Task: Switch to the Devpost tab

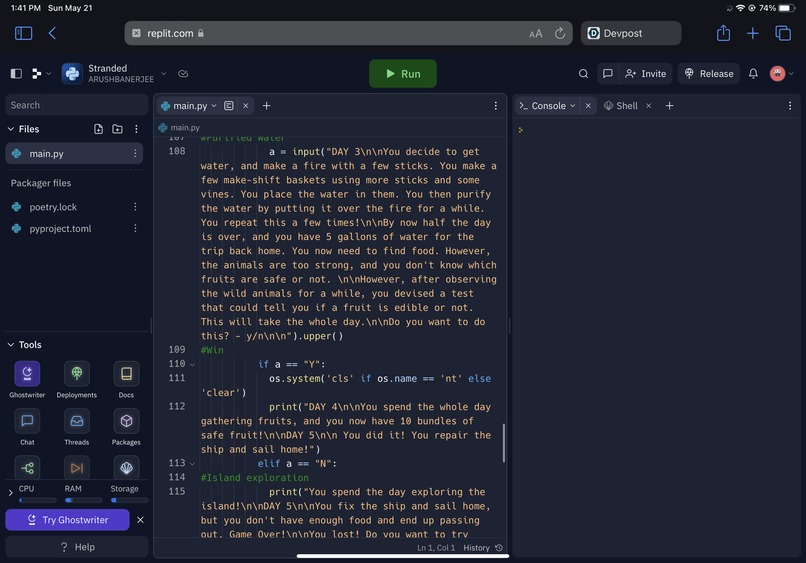Action: (x=631, y=33)
